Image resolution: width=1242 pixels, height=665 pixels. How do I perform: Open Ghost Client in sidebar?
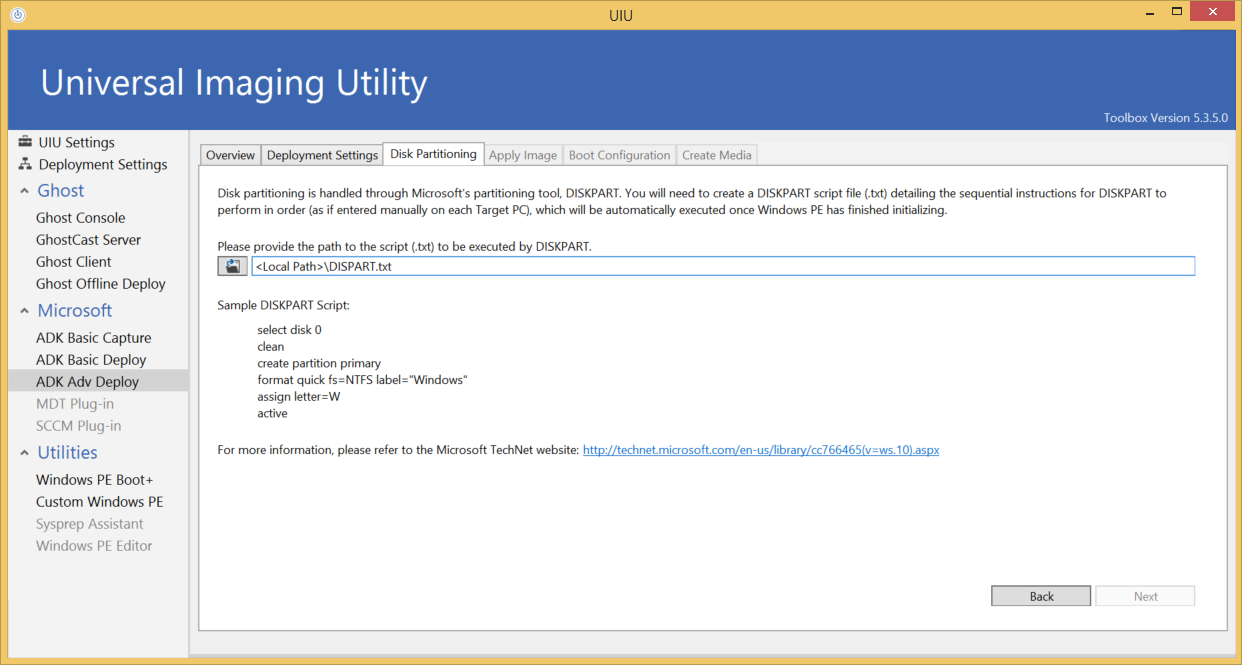pos(74,262)
